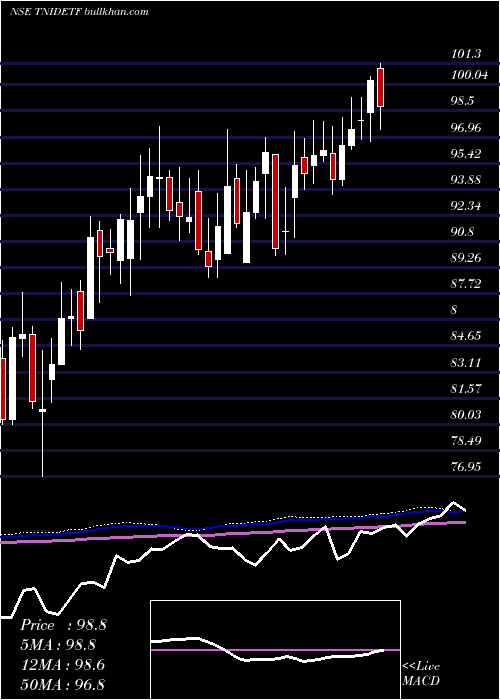Click the 98.5 price axis label
The image size is (500, 700).
point(462,101)
